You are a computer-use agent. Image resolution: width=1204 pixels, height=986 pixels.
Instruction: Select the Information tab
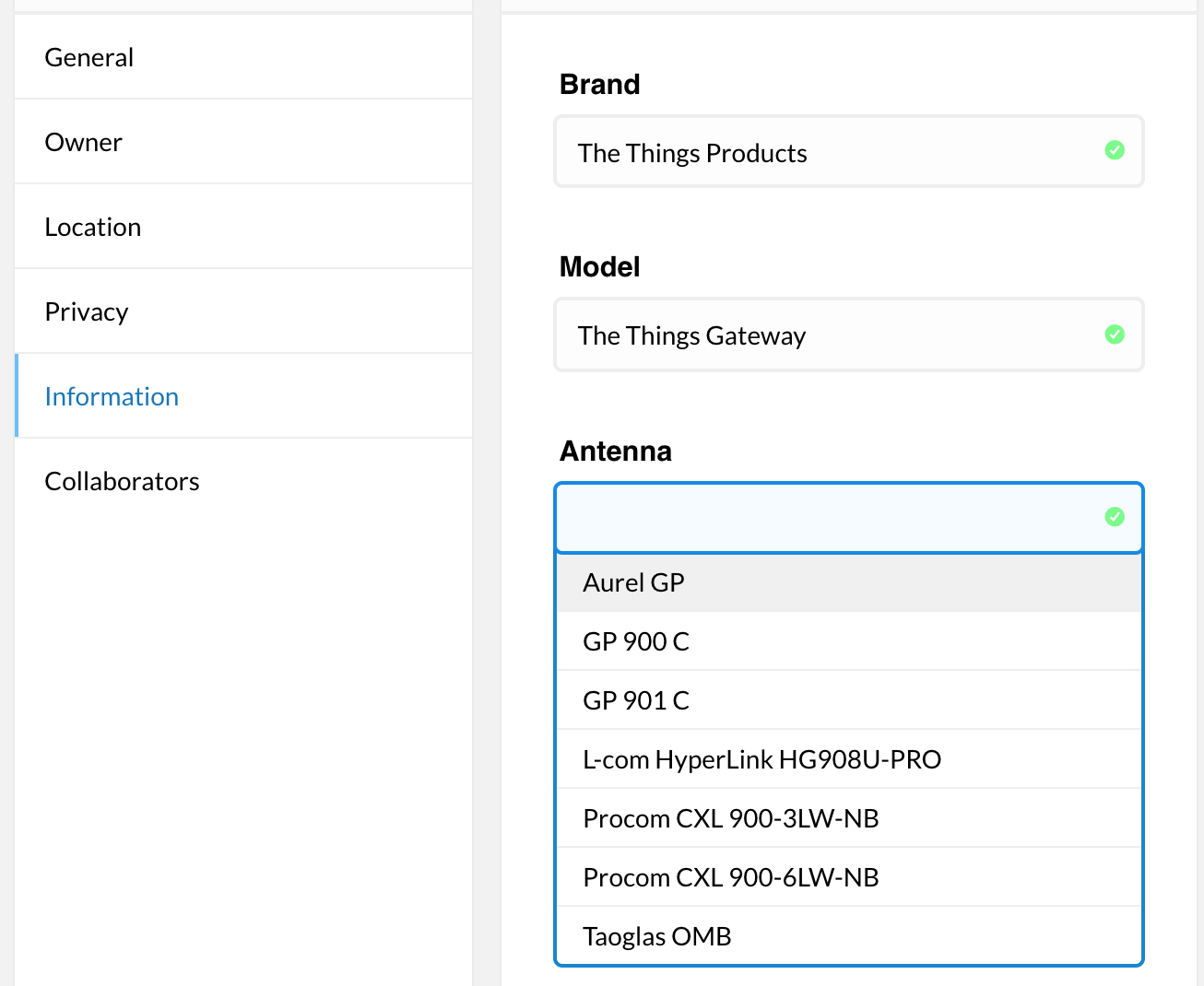[243, 396]
